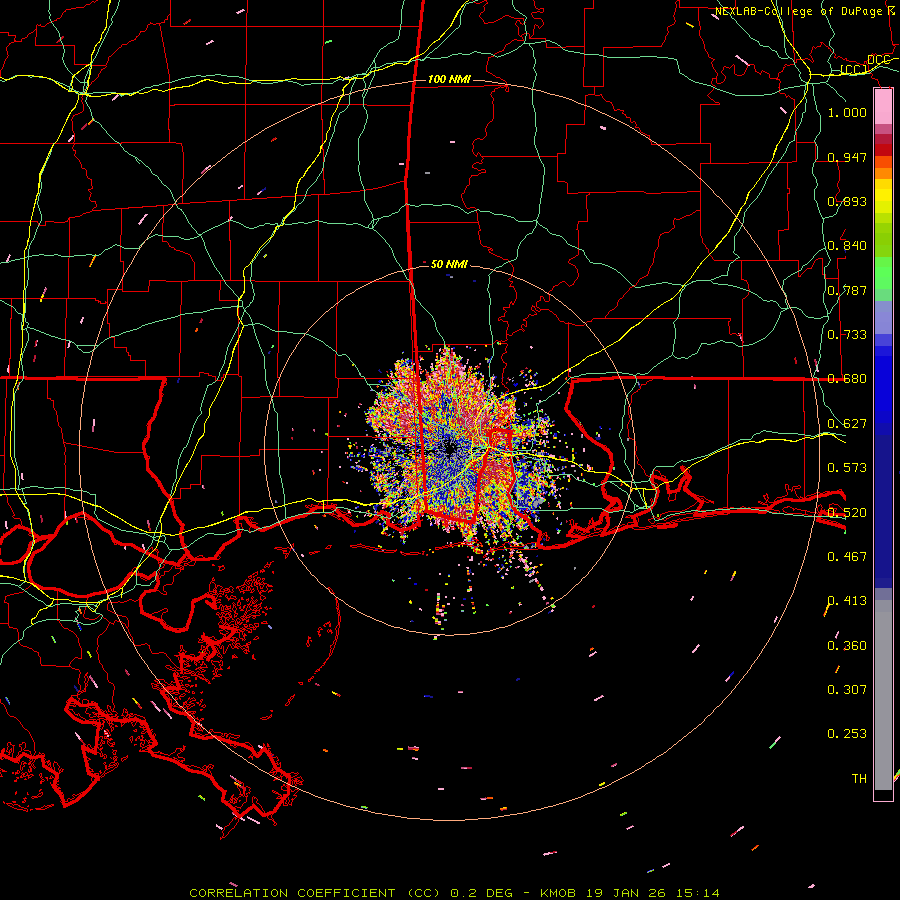This screenshot has width=900, height=900.
Task: Click the KMOB station identifier
Action: [x=558, y=893]
